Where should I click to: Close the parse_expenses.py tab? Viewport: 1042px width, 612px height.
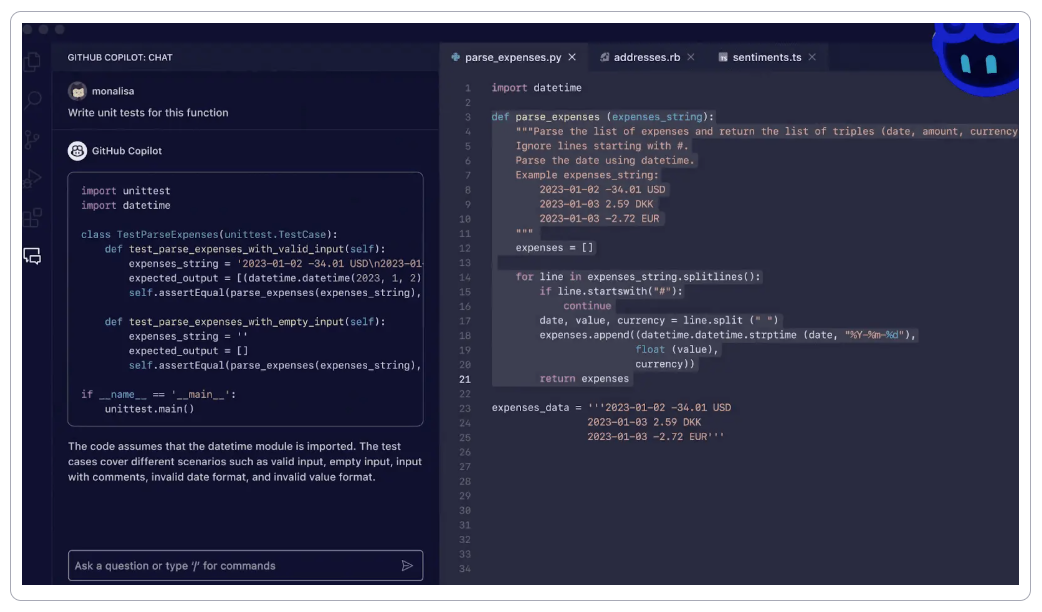click(x=570, y=57)
